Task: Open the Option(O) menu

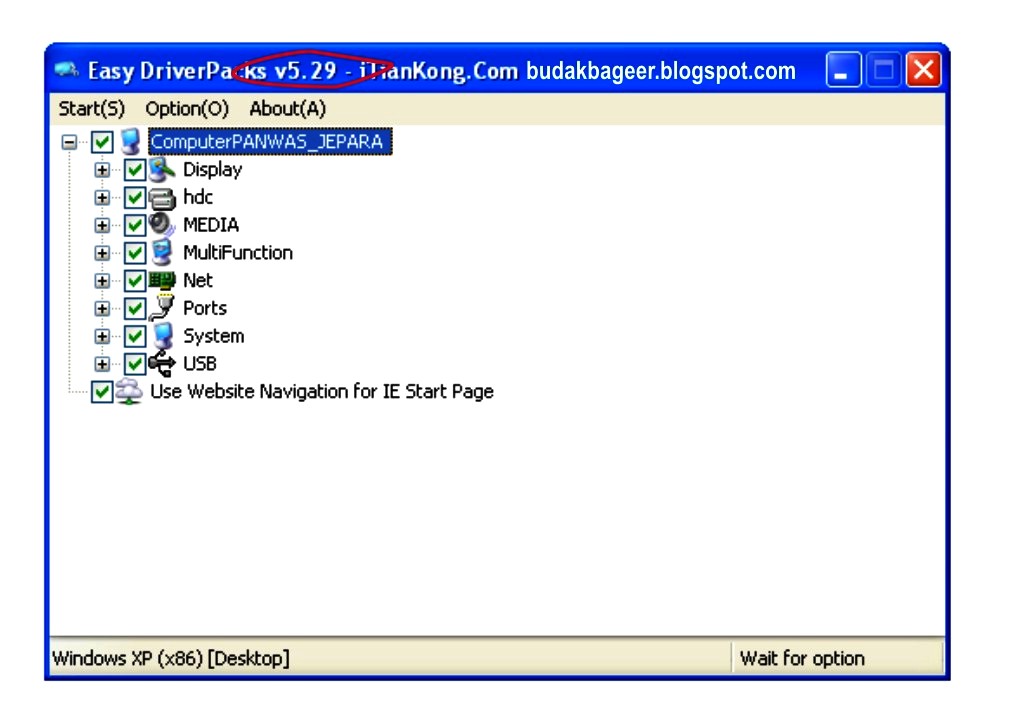Action: pyautogui.click(x=187, y=108)
